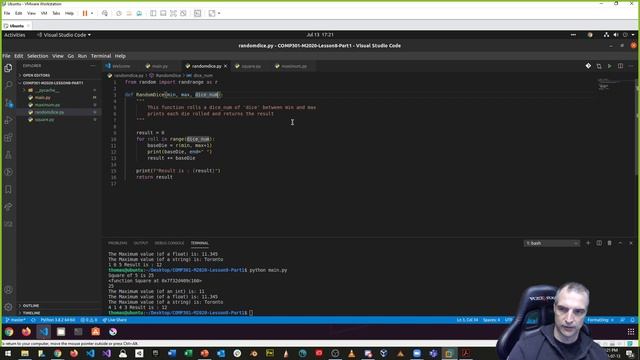
Task: Click Ln/Col indicator in status bar
Action: click(467, 320)
